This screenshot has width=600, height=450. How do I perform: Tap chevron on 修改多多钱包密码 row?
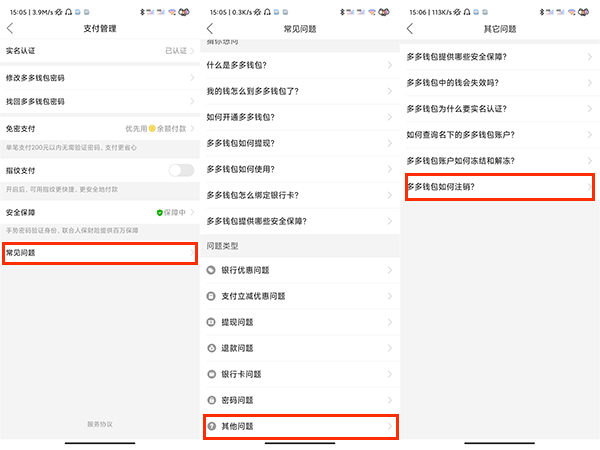point(191,77)
